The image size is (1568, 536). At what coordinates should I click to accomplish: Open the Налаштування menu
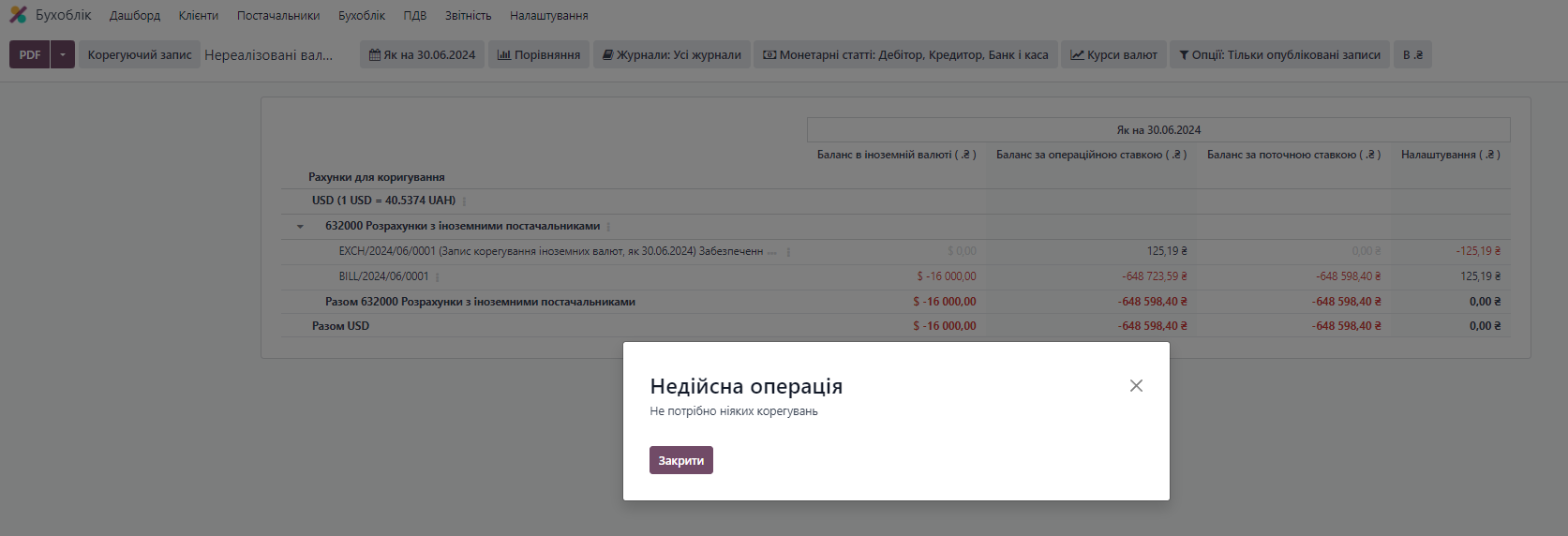(x=549, y=16)
